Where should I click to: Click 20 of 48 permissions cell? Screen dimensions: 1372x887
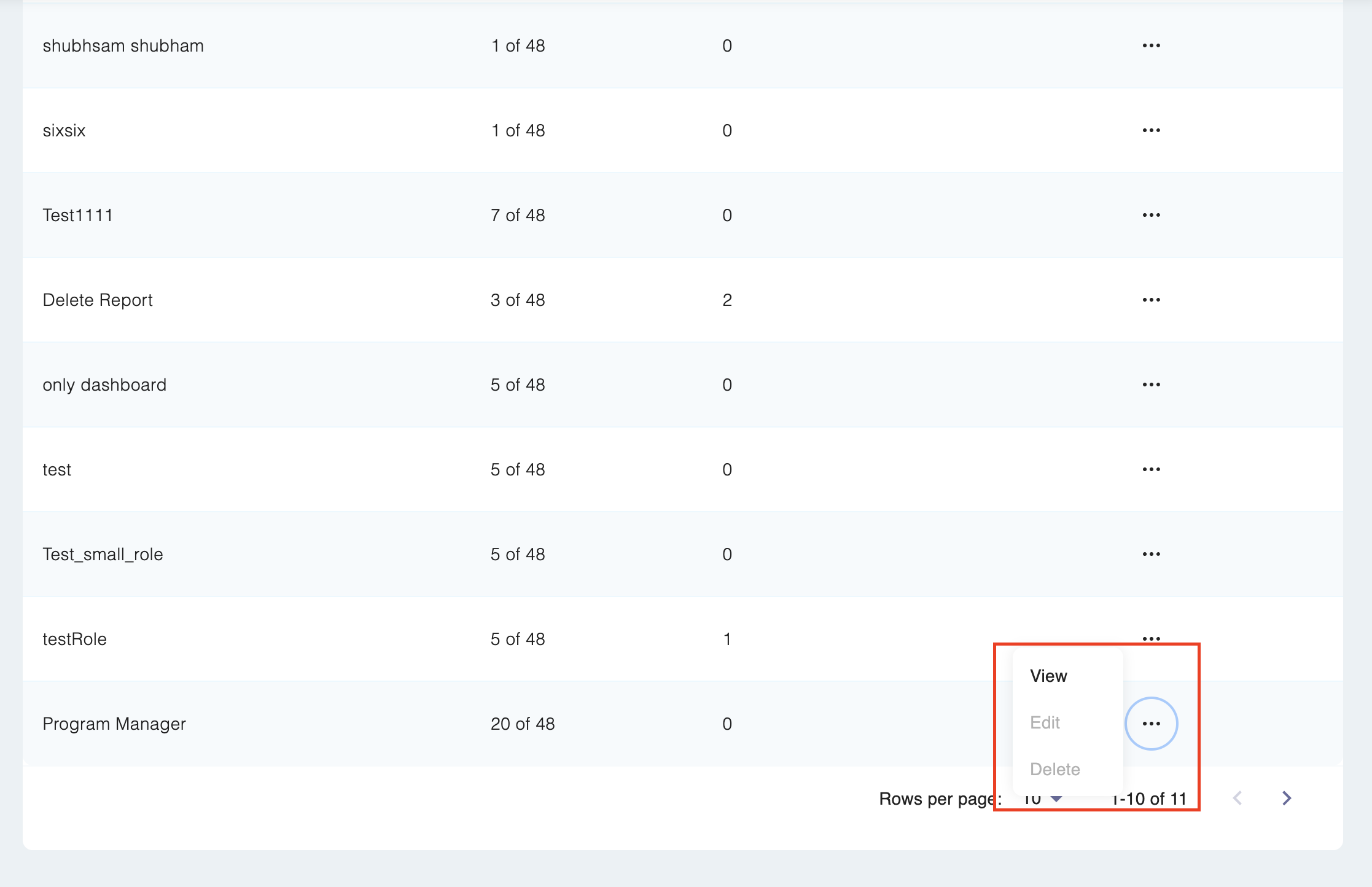click(523, 724)
